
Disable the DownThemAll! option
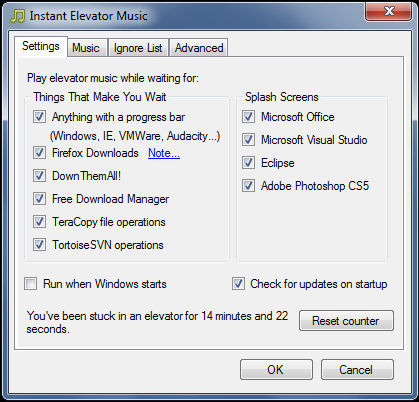[39, 176]
